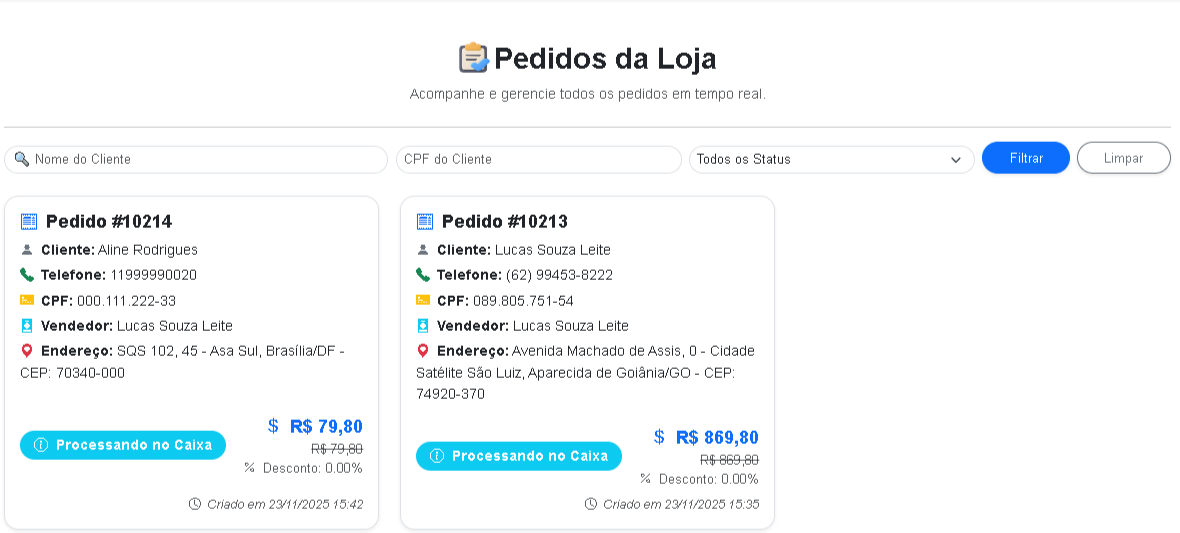Focus the CPF do Cliente input field
This screenshot has height=533, width=1180.
[x=538, y=159]
